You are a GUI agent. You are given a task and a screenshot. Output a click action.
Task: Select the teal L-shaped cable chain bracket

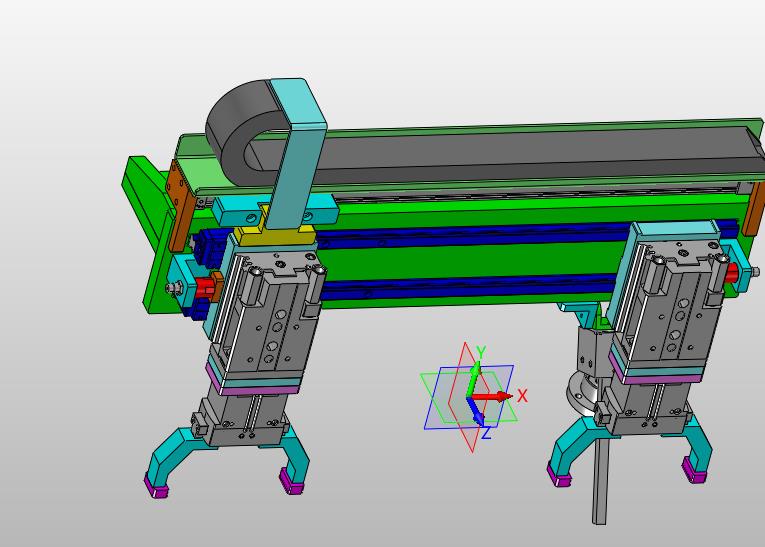298,154
